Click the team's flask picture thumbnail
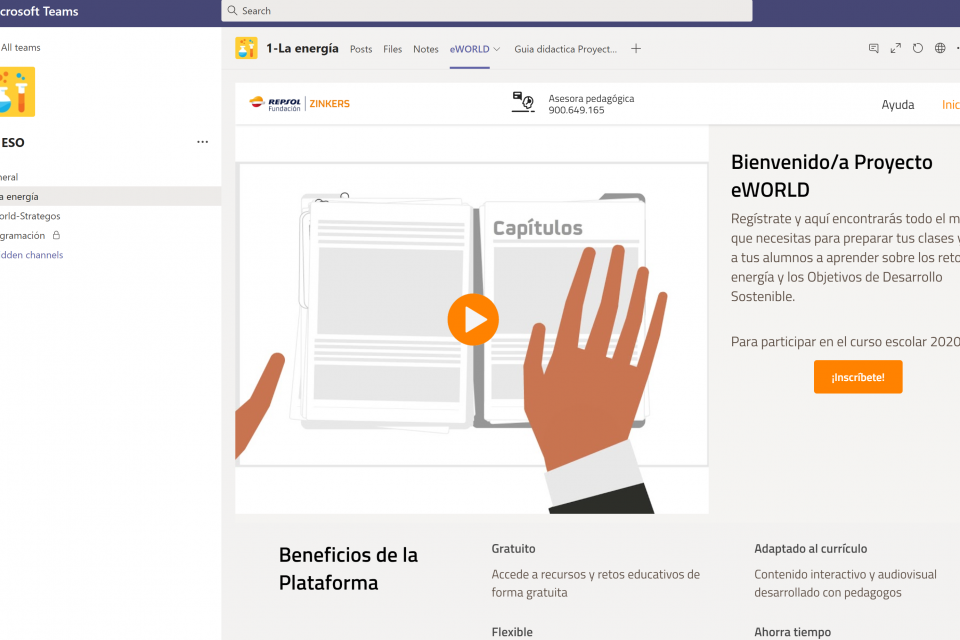The width and height of the screenshot is (960, 640). click(17, 92)
